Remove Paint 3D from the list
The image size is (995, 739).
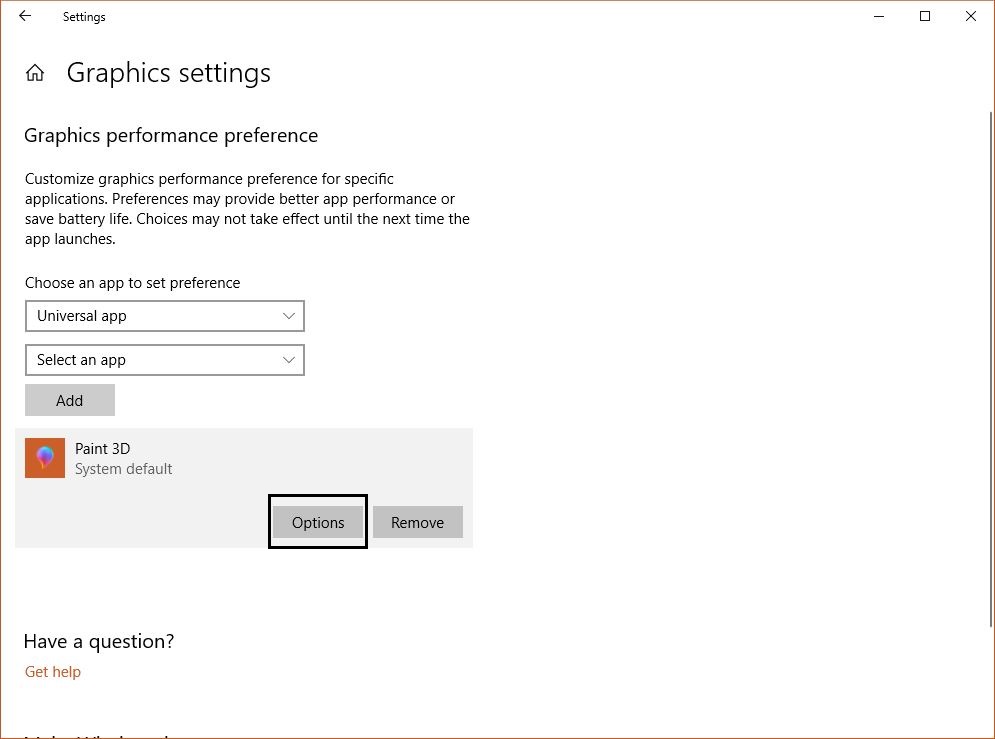(x=418, y=522)
